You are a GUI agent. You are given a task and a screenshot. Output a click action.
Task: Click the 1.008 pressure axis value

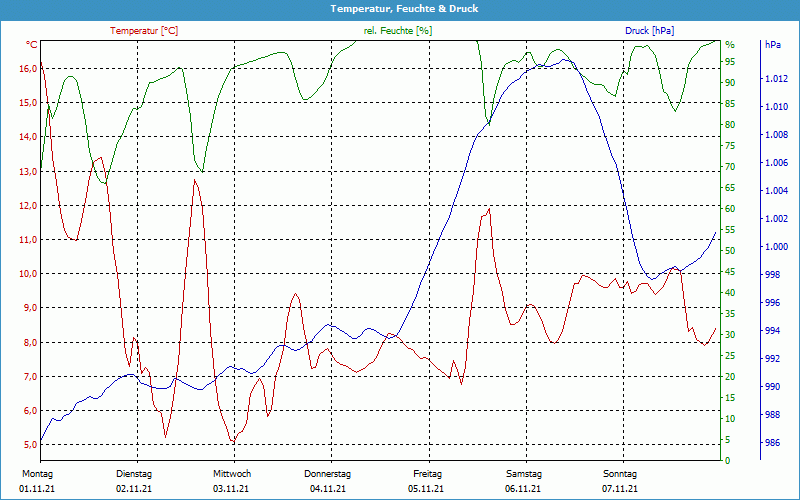(777, 135)
